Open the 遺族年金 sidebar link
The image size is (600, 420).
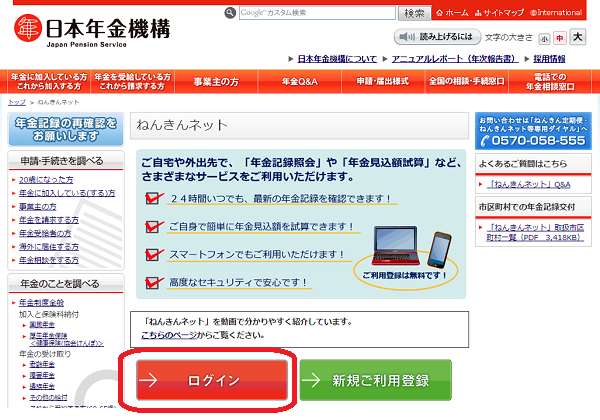coord(42,386)
